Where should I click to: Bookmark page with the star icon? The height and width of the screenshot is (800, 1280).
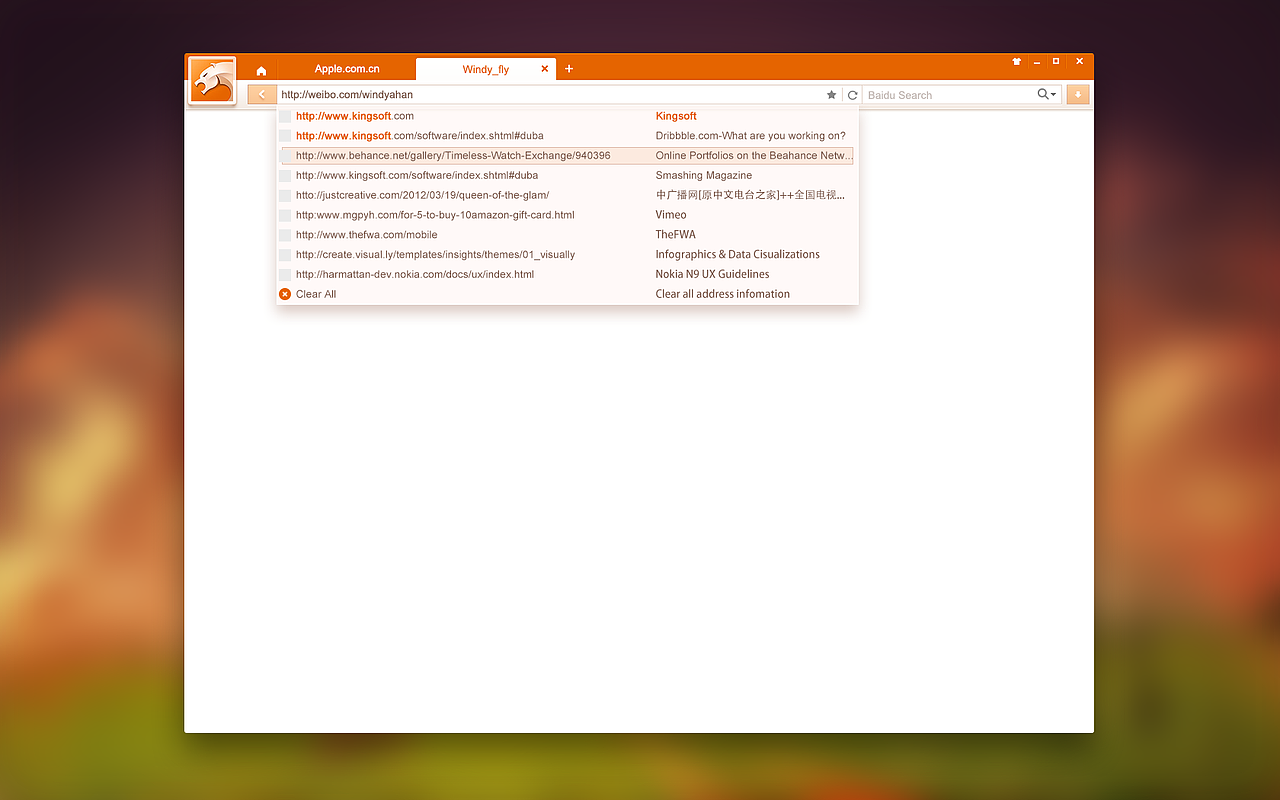point(831,95)
